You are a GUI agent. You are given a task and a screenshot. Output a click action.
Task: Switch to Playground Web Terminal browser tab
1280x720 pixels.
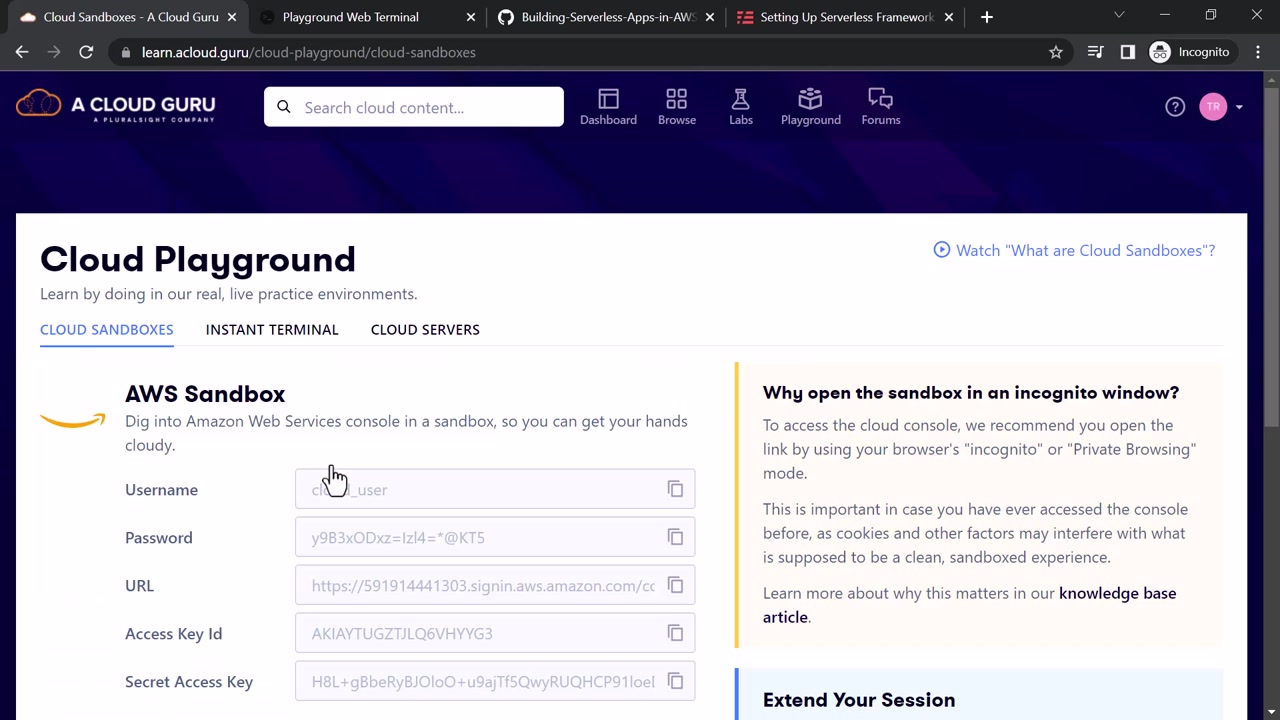[351, 17]
